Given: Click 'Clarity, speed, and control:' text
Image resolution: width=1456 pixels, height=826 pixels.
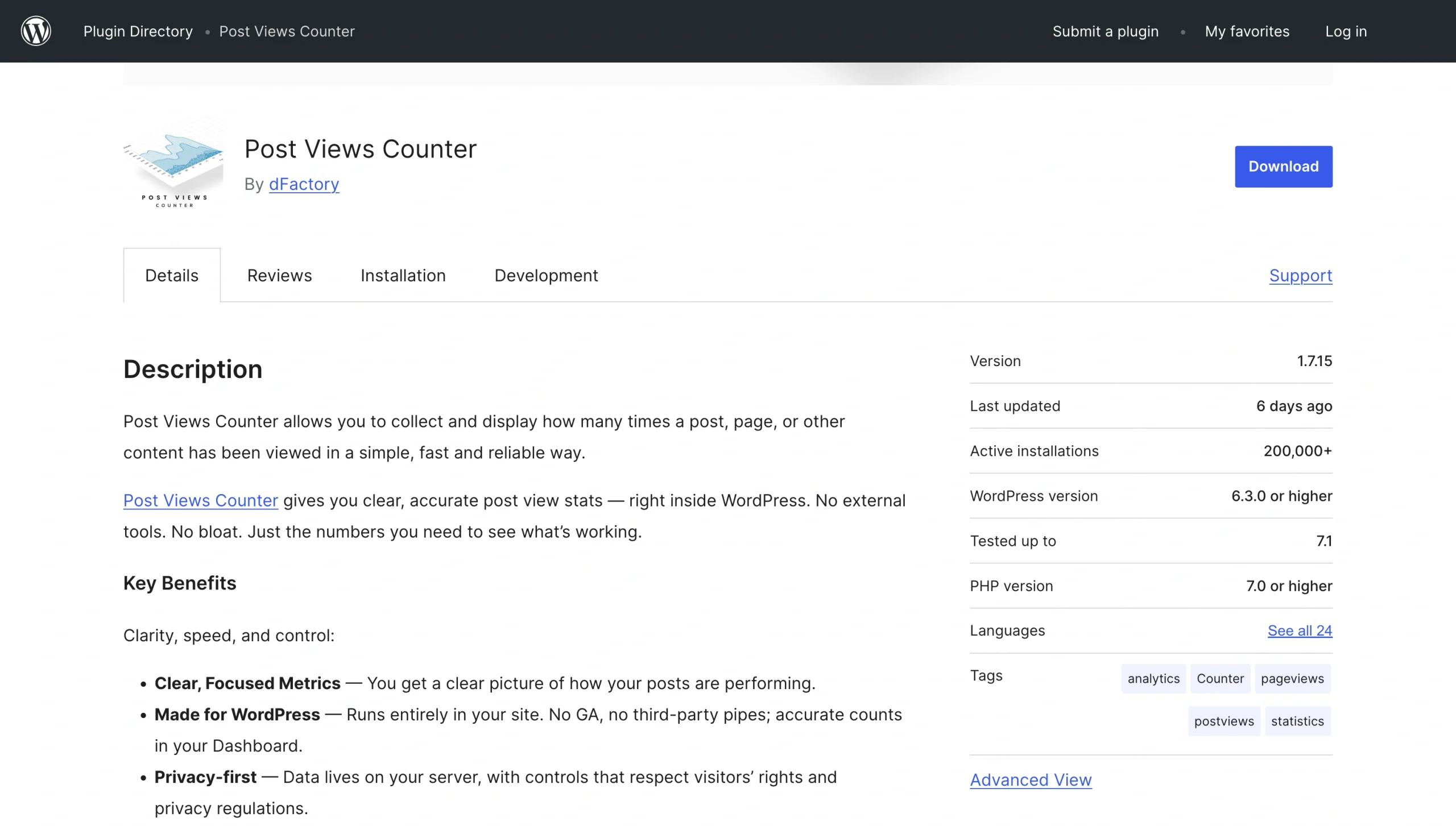Looking at the screenshot, I should tap(229, 636).
